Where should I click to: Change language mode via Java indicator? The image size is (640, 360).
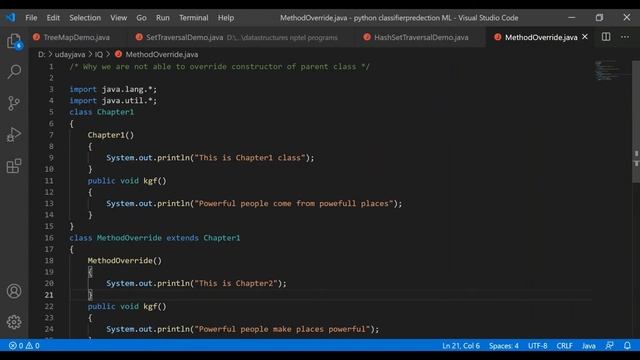click(x=588, y=346)
